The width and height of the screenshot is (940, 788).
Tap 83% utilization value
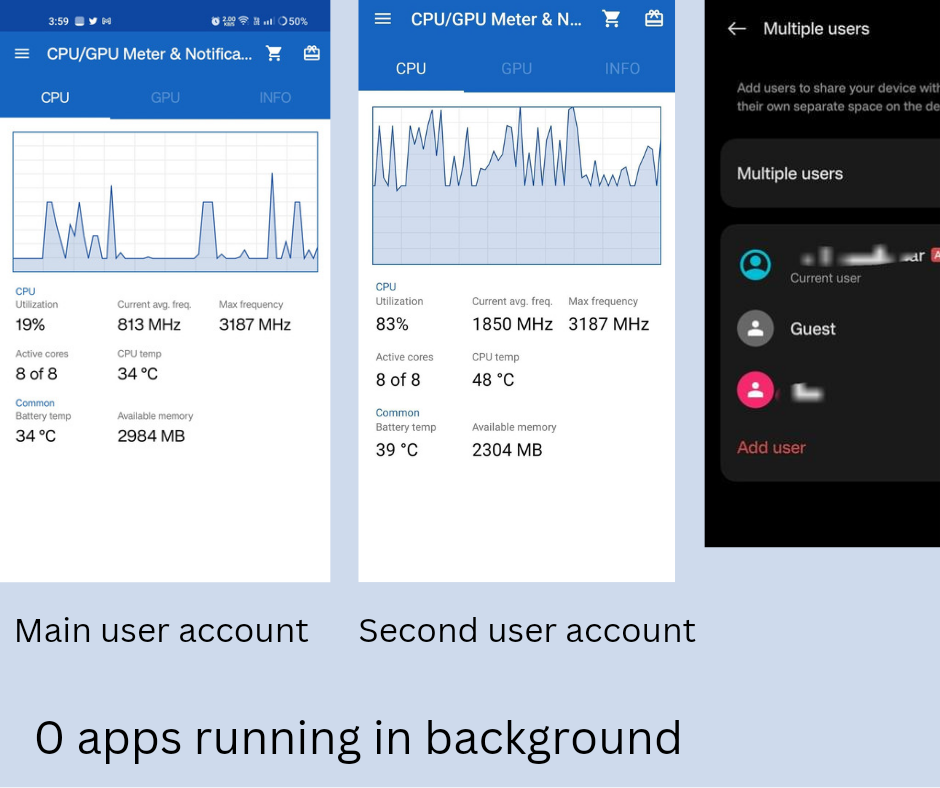[x=392, y=324]
